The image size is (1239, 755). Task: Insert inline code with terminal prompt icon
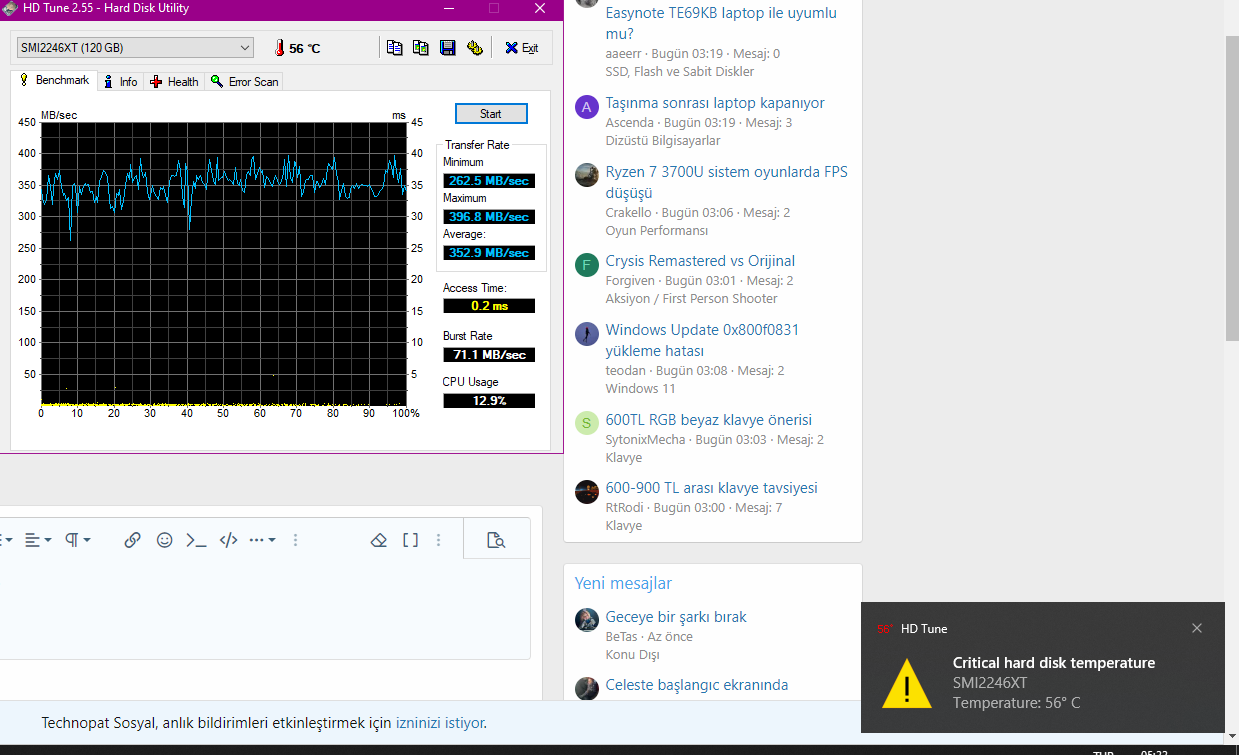196,540
